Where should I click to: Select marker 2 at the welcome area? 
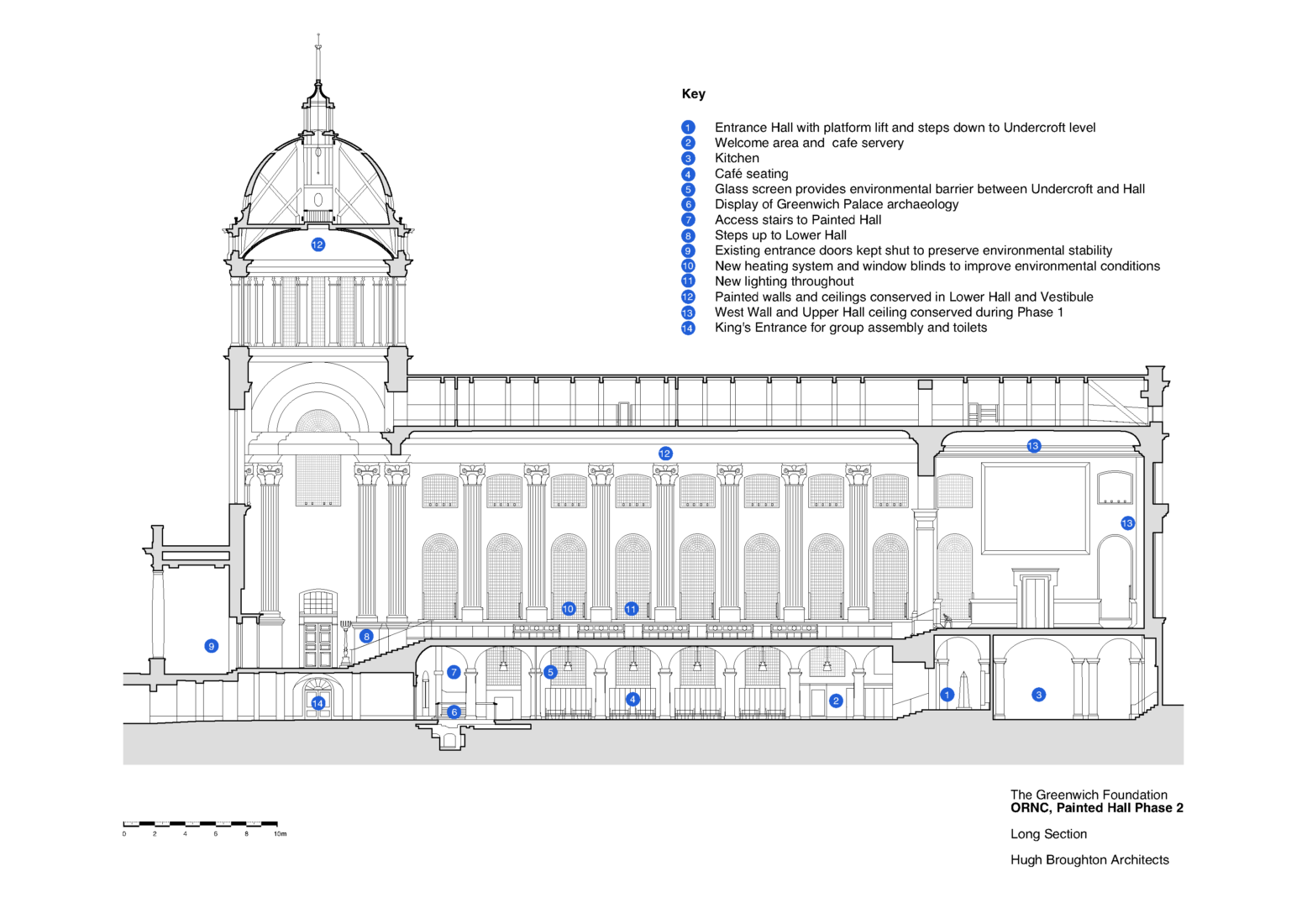836,700
